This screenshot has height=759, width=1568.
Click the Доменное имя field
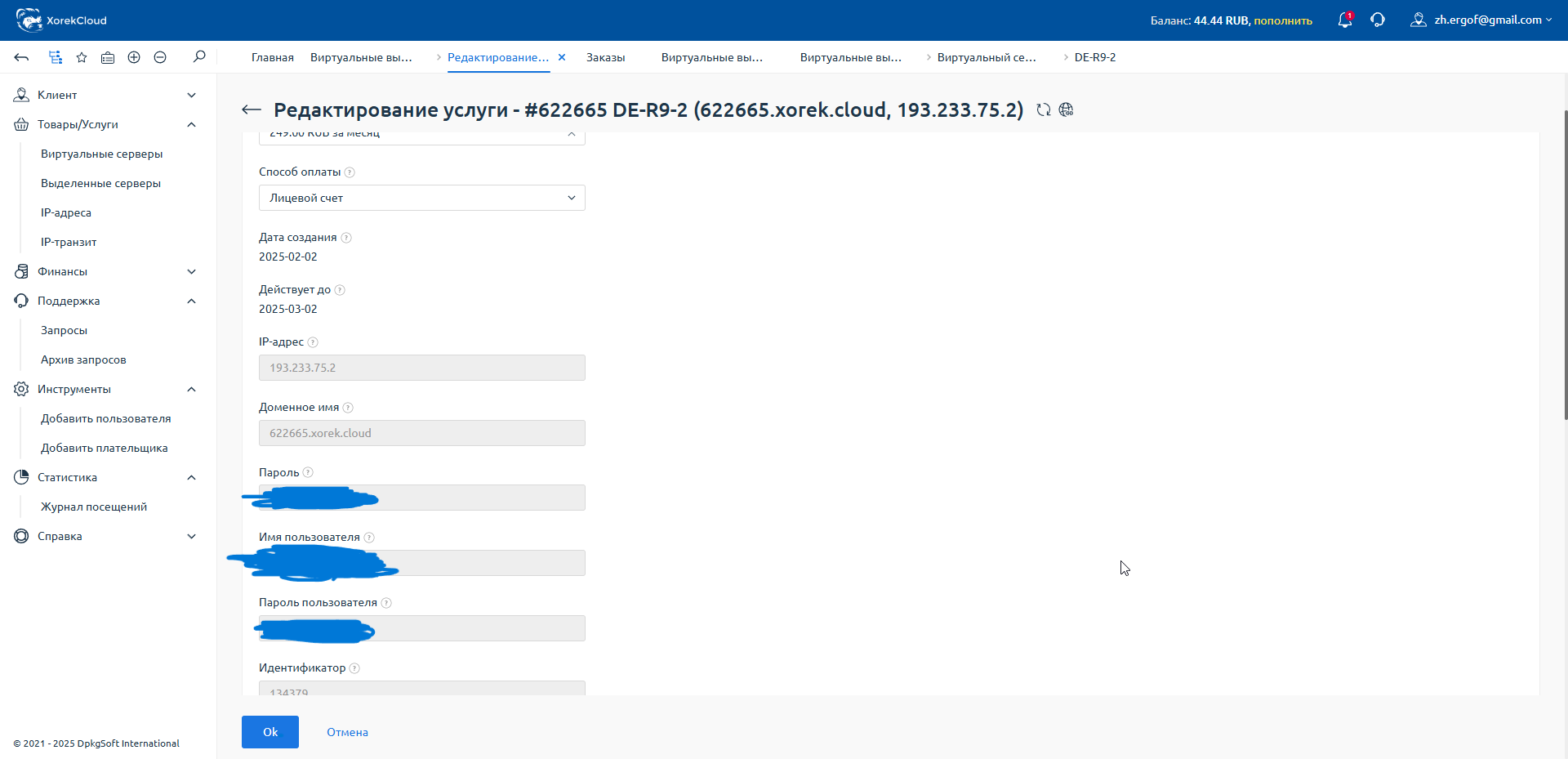point(422,433)
